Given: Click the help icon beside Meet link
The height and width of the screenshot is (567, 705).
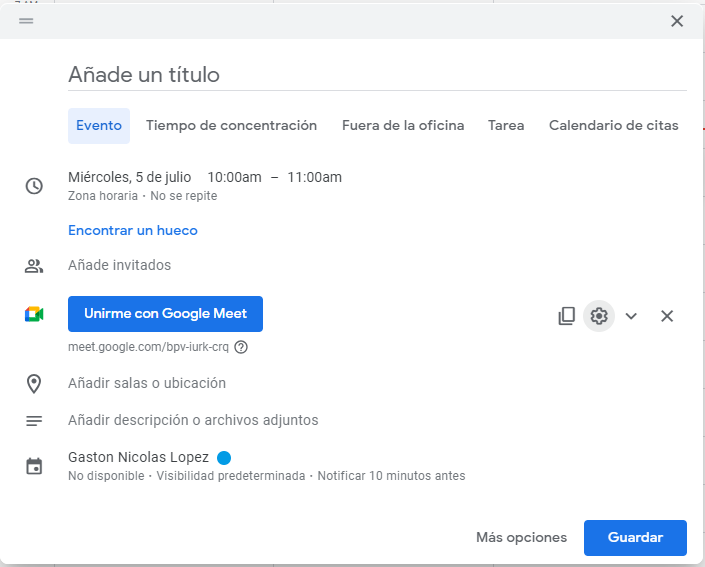Looking at the screenshot, I should coord(241,347).
